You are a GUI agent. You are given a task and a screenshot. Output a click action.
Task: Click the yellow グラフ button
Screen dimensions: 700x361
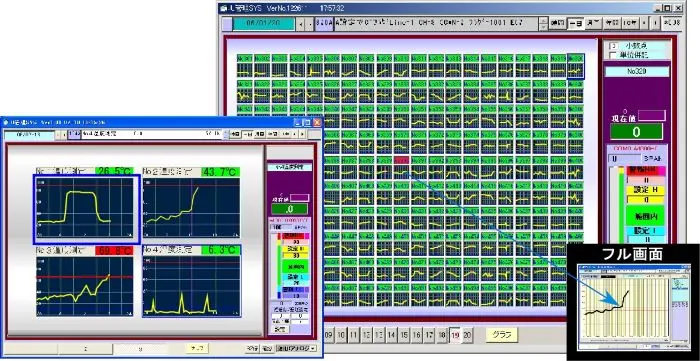tap(502, 334)
